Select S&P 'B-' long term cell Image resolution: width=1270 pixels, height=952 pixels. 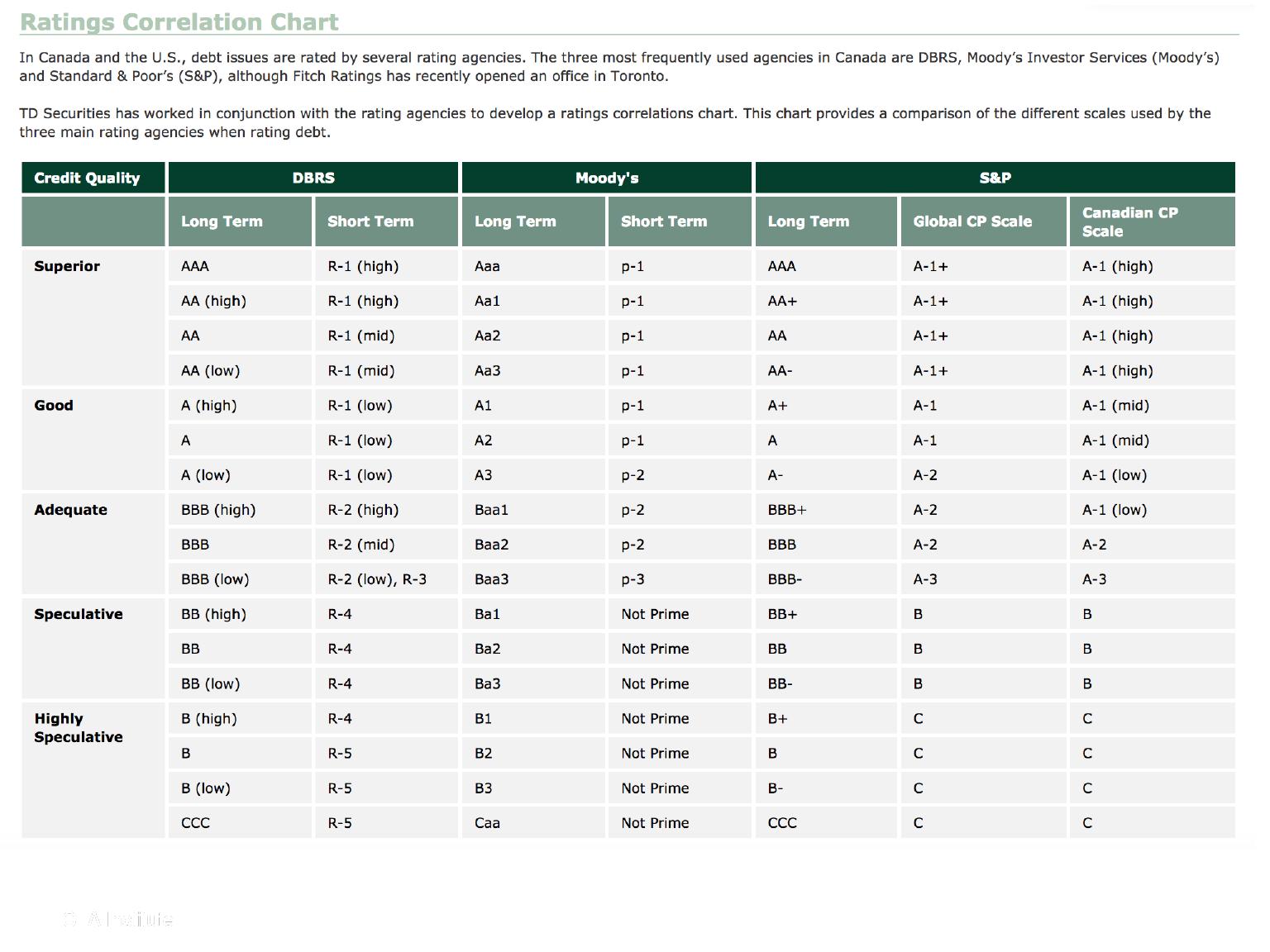pos(826,788)
